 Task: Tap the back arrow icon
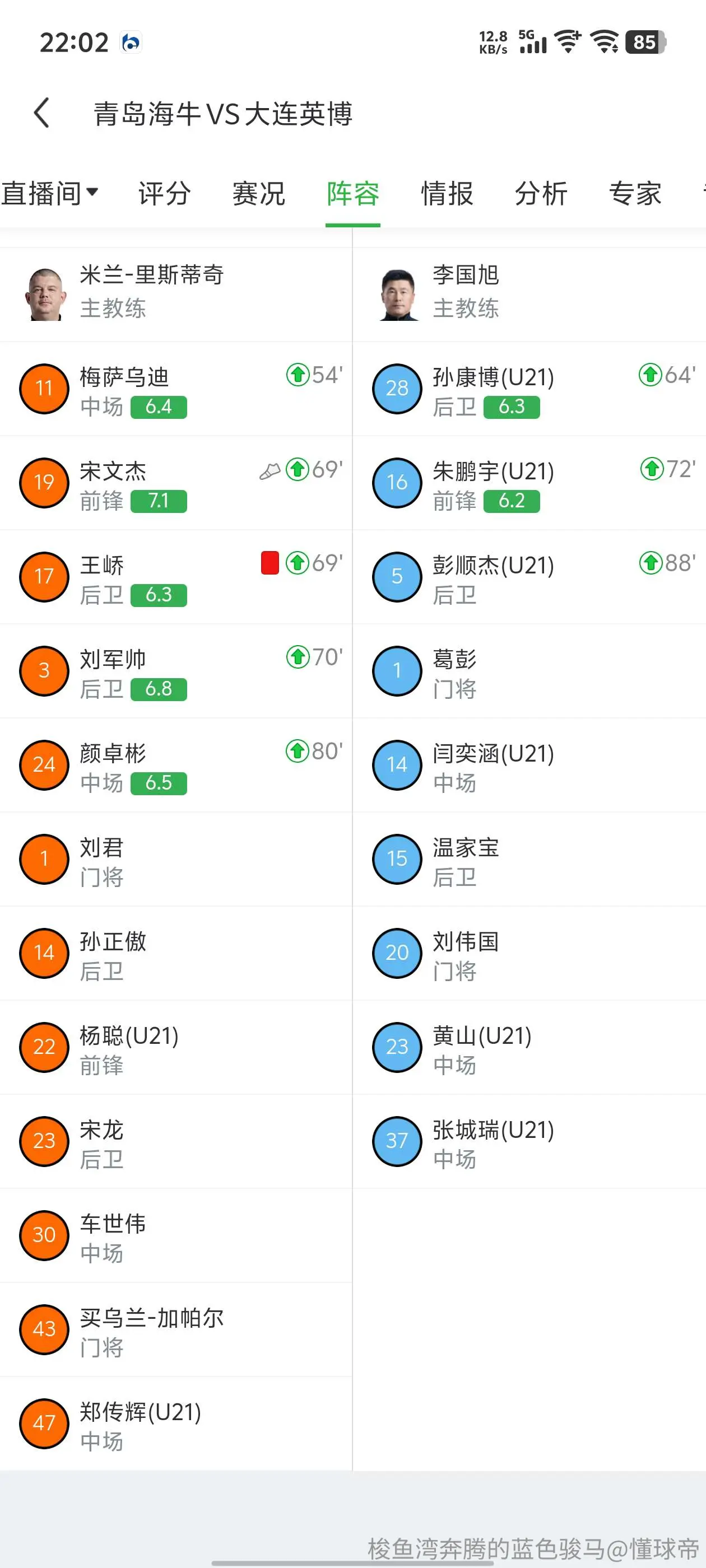coord(41,113)
